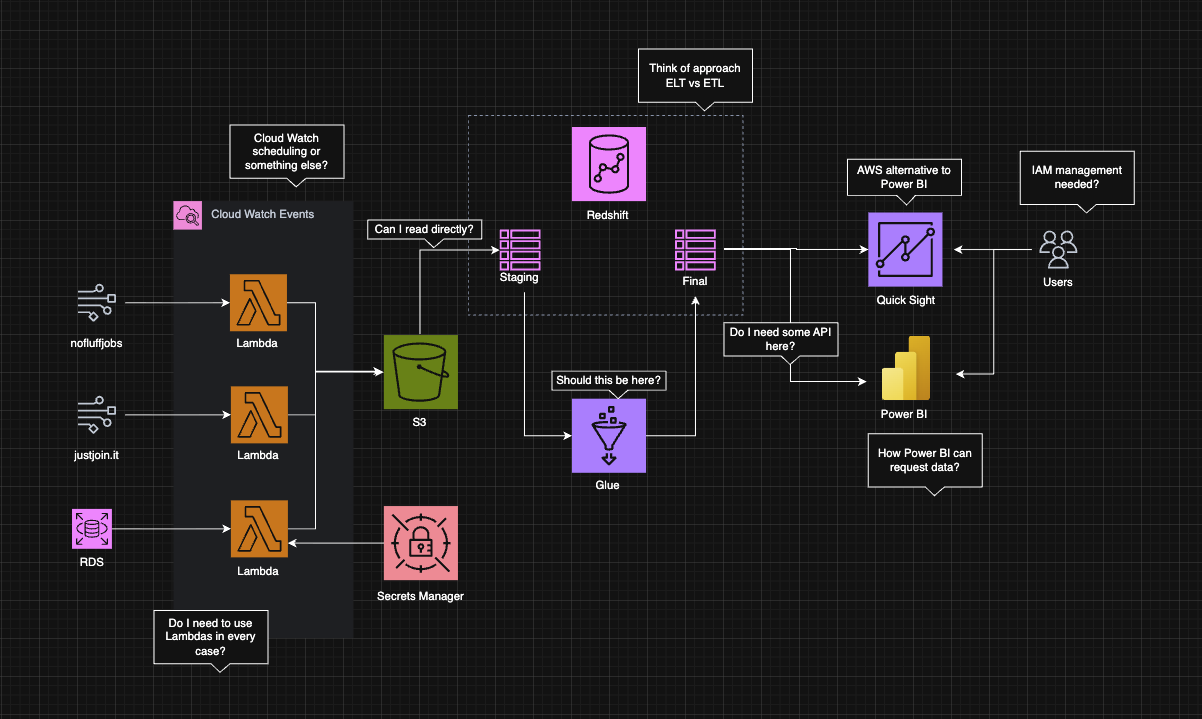This screenshot has height=719, width=1202.
Task: Click the 'Final' label text
Action: click(x=694, y=281)
